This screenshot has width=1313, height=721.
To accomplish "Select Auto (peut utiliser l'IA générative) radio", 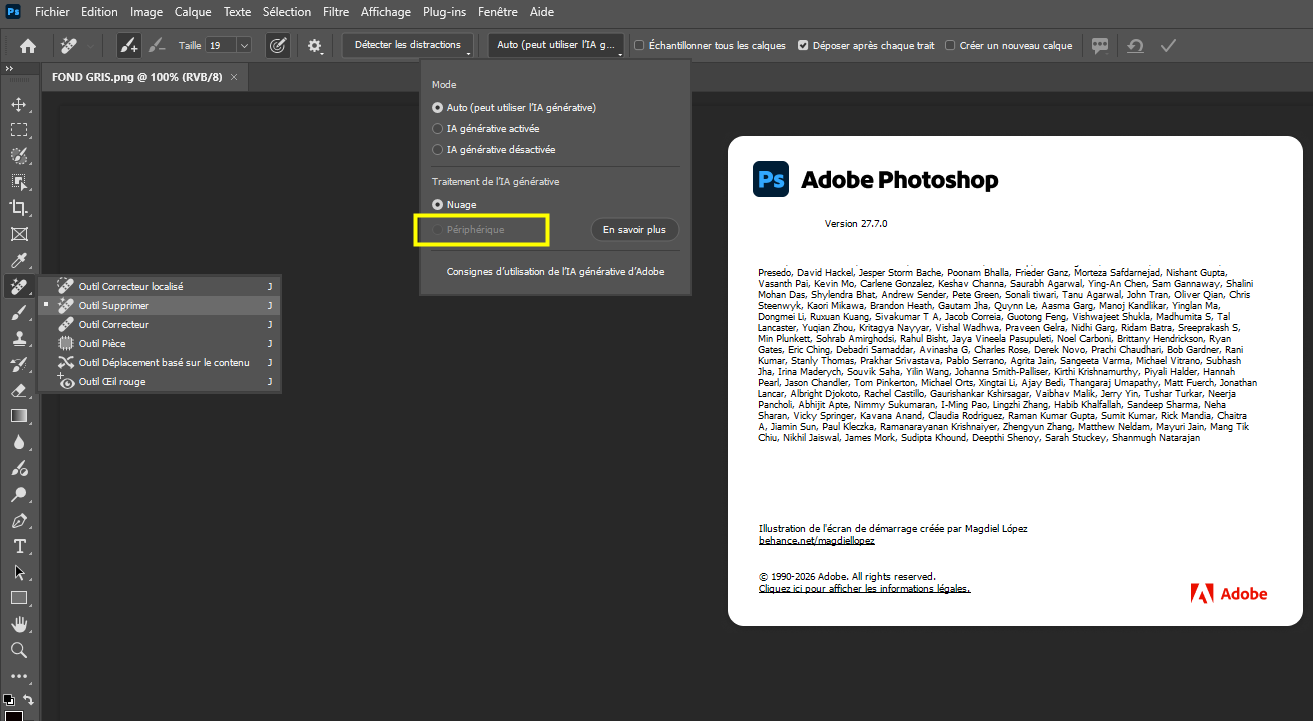I will [437, 107].
